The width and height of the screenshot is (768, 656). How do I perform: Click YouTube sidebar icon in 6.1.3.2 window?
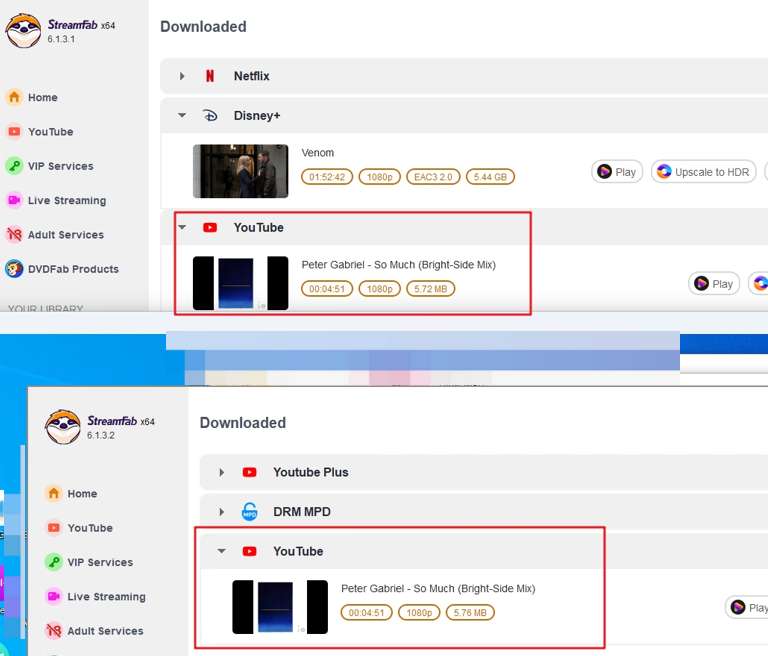54,527
